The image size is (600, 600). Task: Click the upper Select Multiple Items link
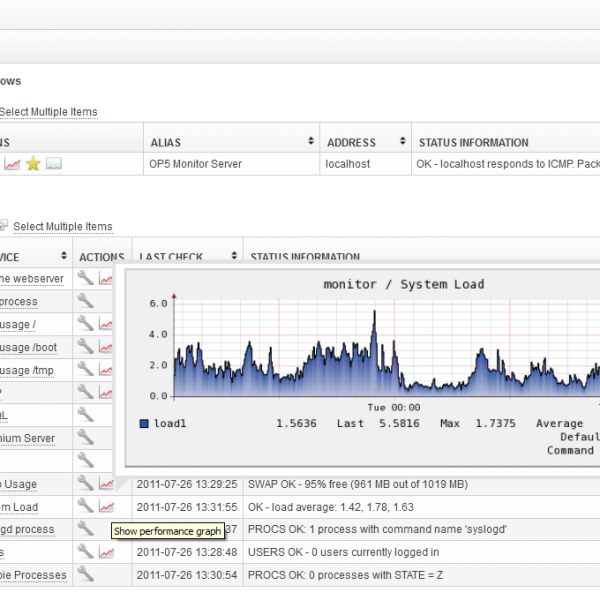[48, 112]
